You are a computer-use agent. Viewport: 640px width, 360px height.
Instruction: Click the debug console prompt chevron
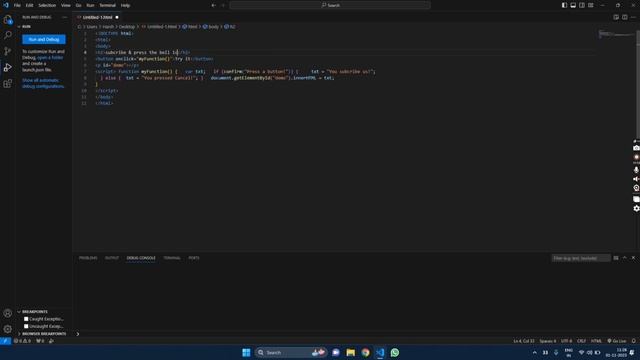(78, 334)
